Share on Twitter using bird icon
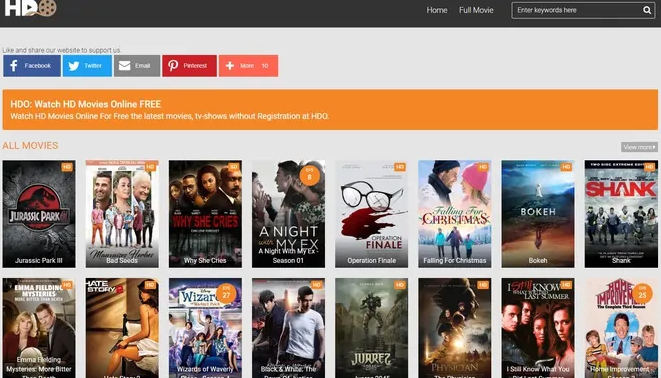661x378 pixels. click(87, 66)
